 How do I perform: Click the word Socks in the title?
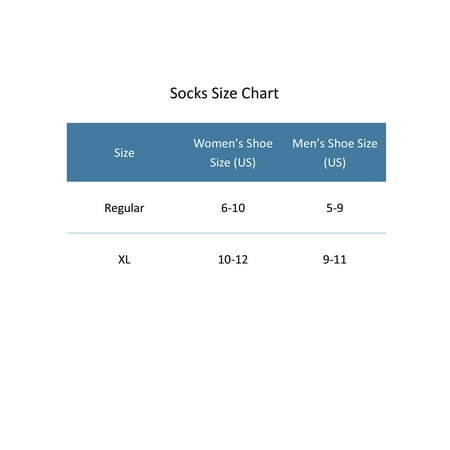click(188, 93)
